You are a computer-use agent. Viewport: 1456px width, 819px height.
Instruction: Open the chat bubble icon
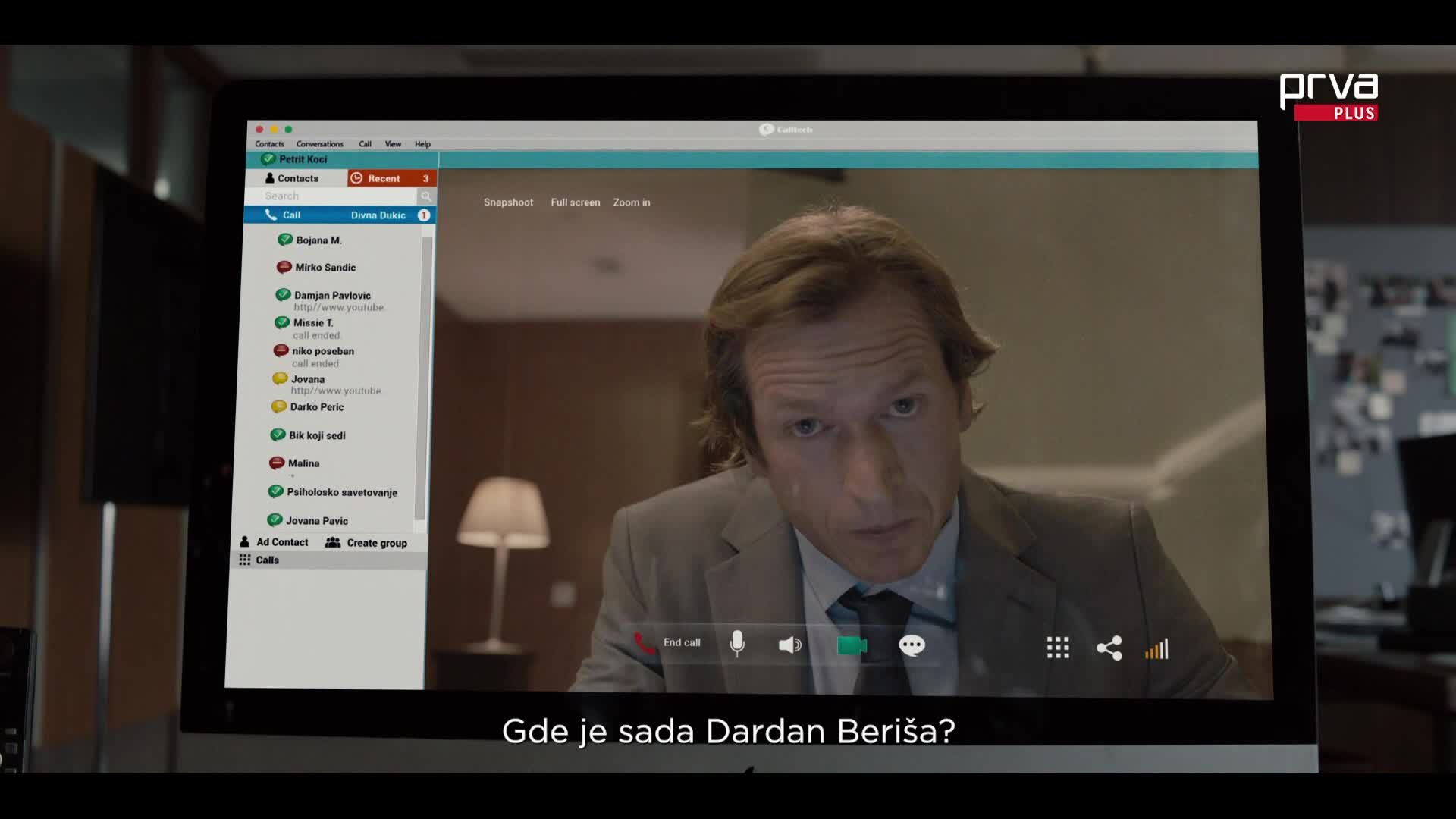(x=912, y=645)
